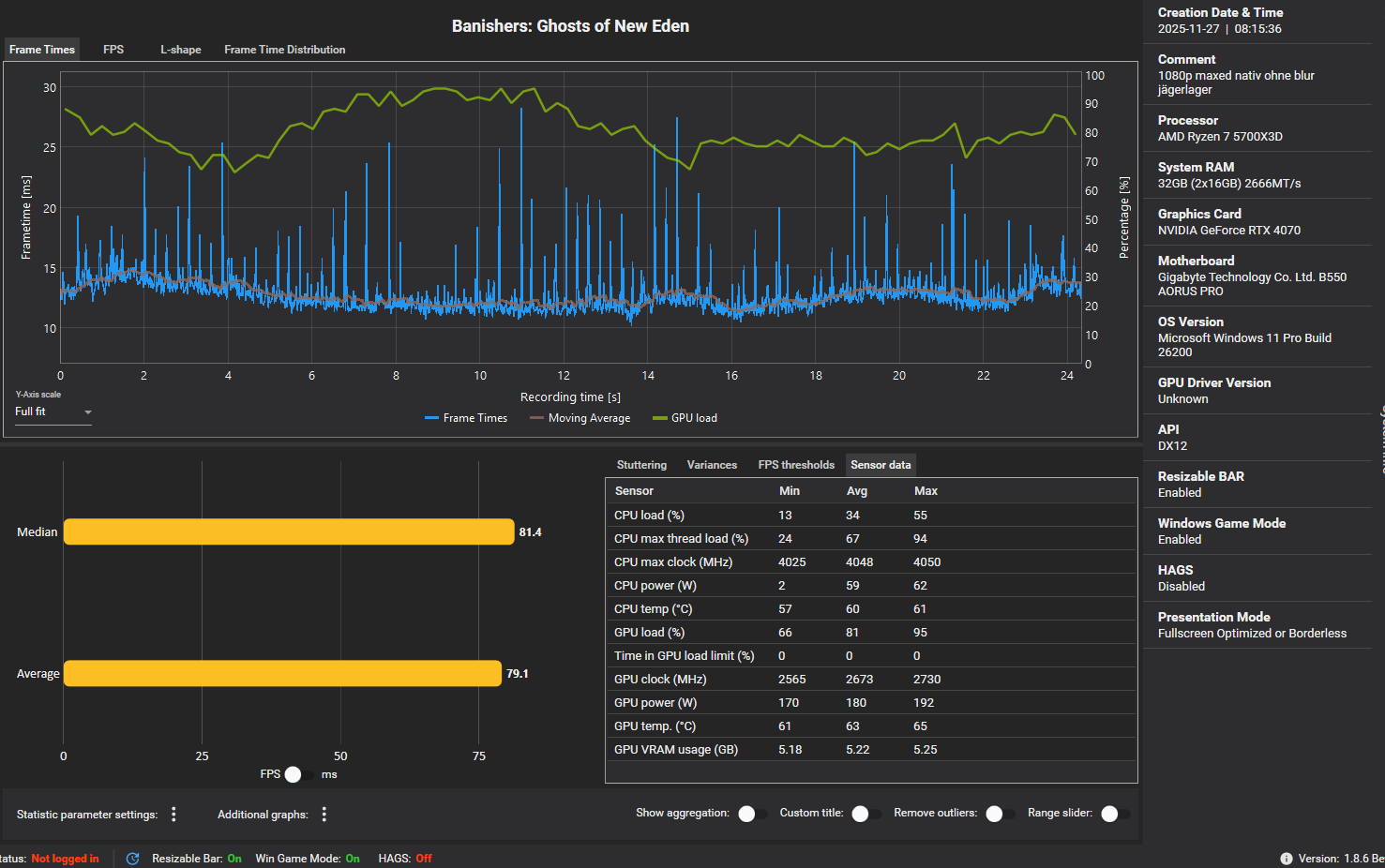Click the info icon beside Version 1.8.6
The width and height of the screenshot is (1385, 868).
click(x=1287, y=859)
